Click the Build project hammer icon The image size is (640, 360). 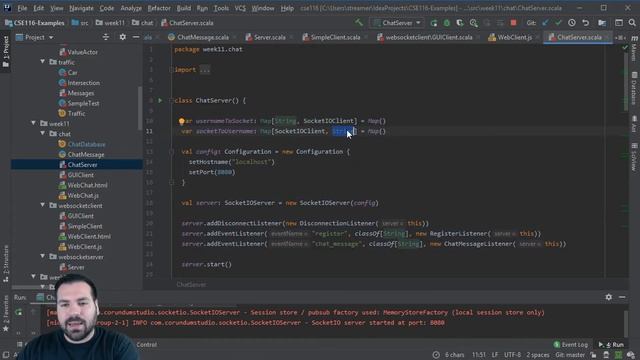point(358,23)
